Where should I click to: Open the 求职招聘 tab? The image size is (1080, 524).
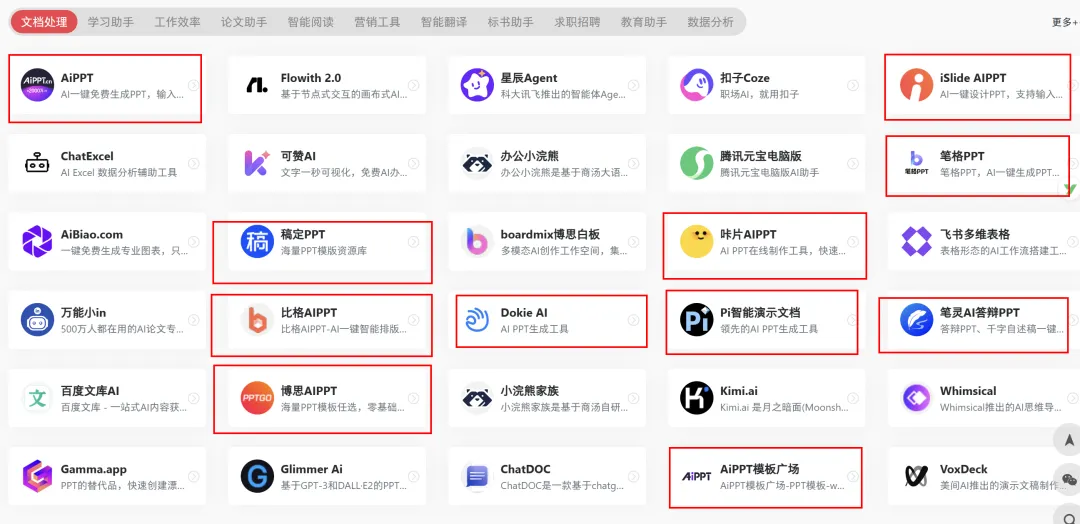(x=577, y=22)
